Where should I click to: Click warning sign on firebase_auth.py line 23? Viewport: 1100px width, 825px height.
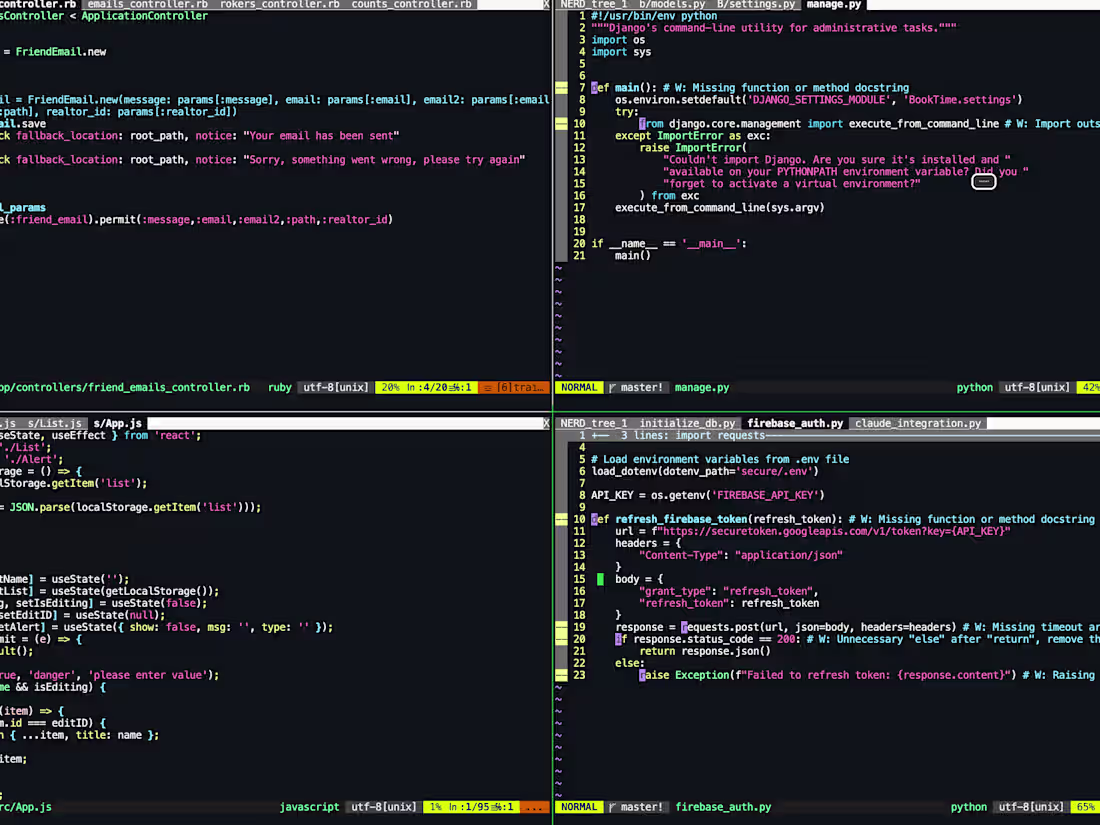click(x=561, y=675)
